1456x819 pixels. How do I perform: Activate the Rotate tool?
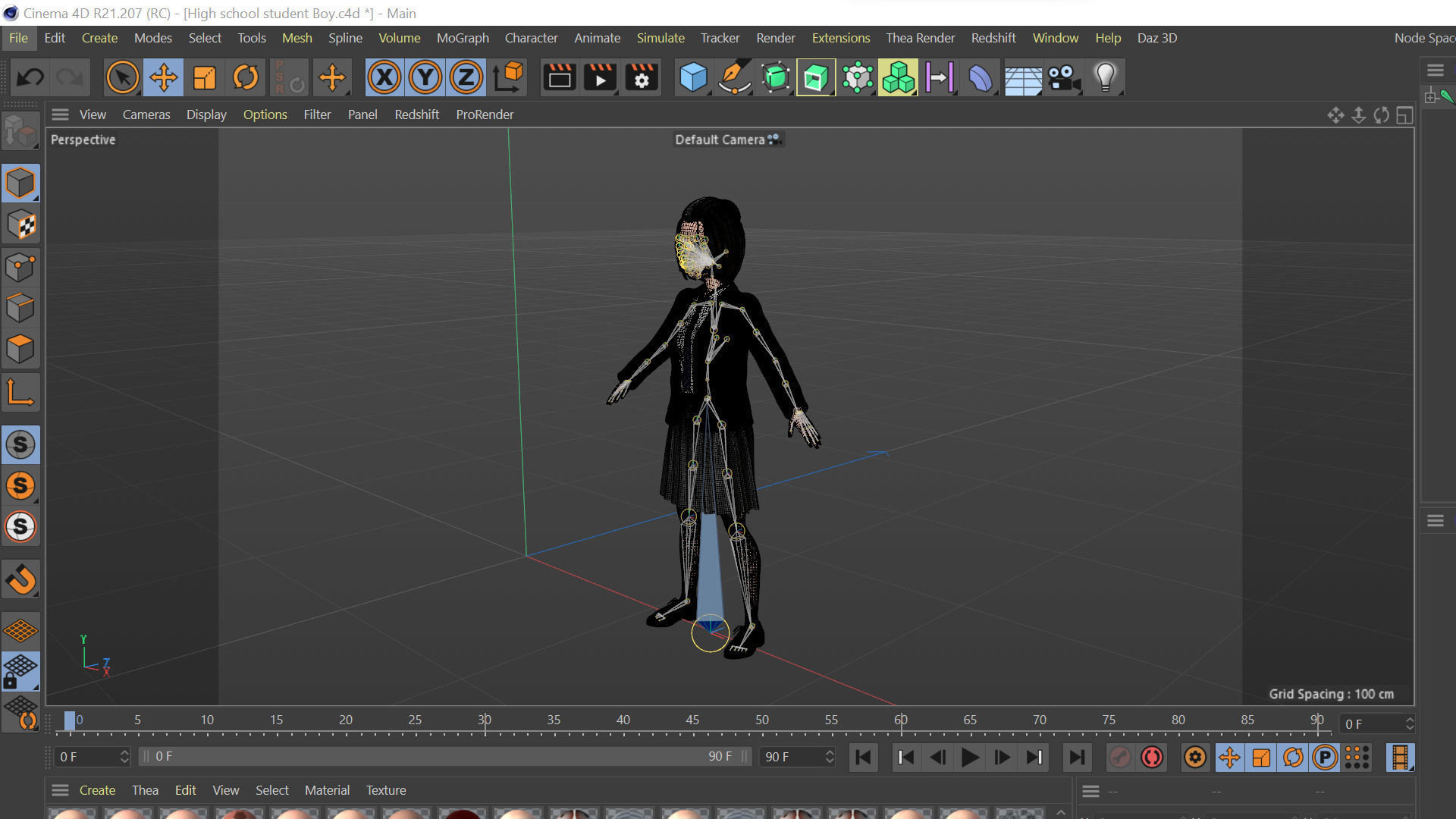[246, 77]
